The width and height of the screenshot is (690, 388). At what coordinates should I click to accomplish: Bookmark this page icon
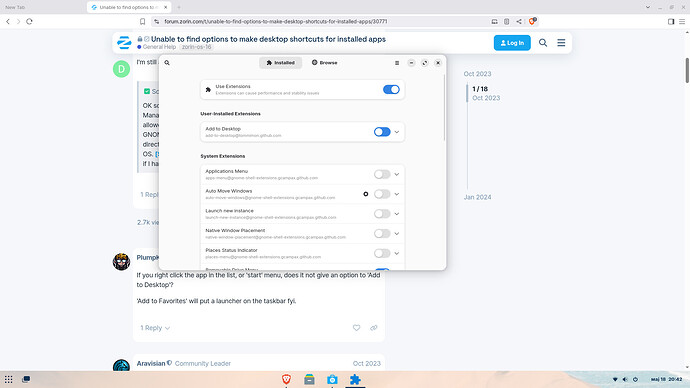(143, 21)
